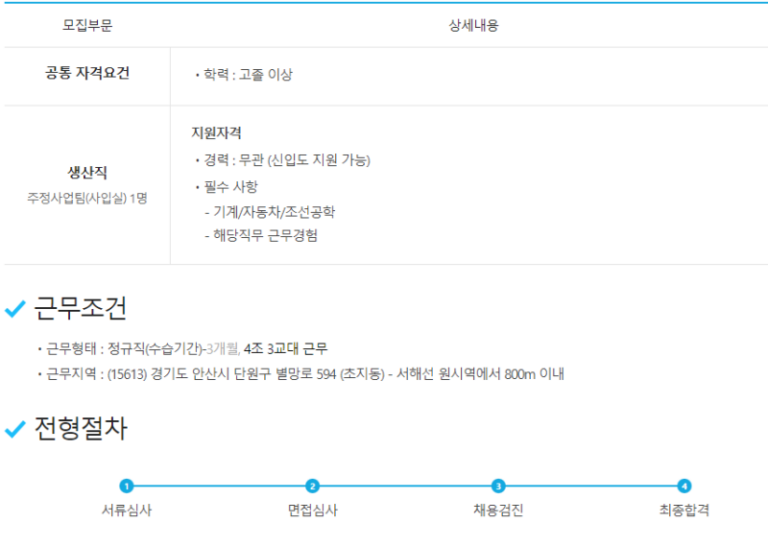Click the 서류심사 step label
The image size is (768, 547).
click(126, 510)
